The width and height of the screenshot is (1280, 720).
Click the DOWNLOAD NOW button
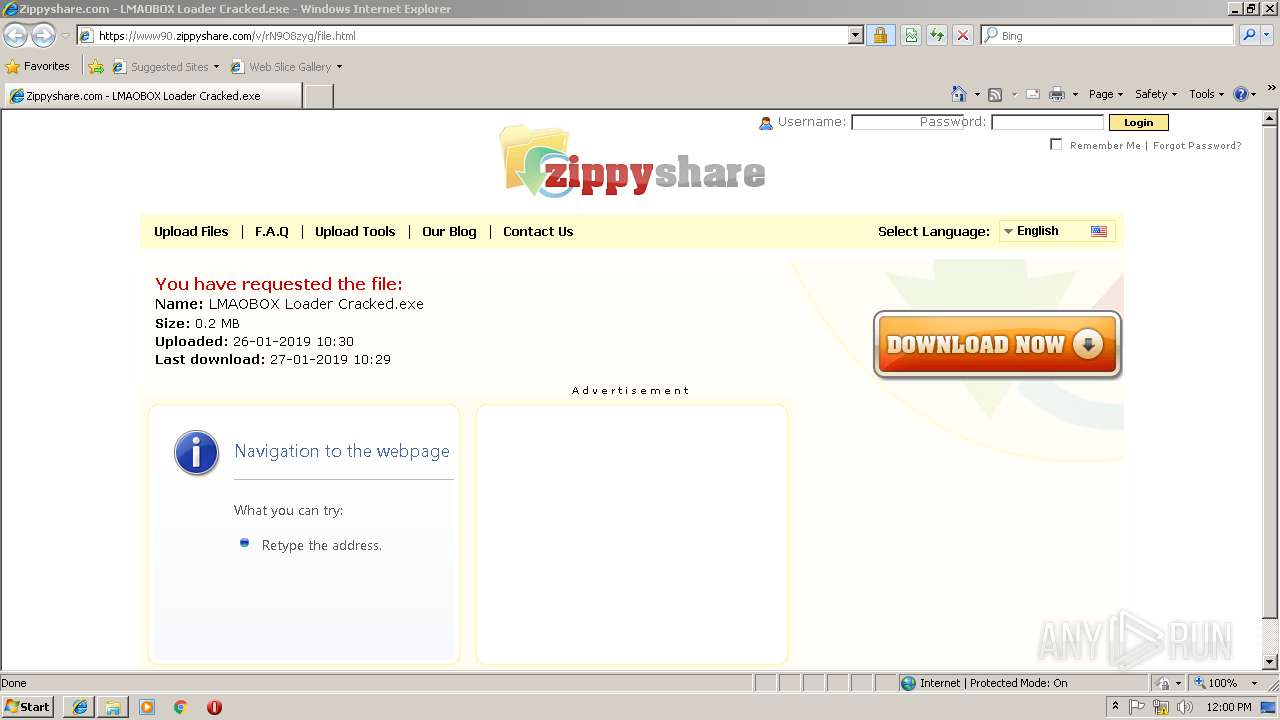997,345
